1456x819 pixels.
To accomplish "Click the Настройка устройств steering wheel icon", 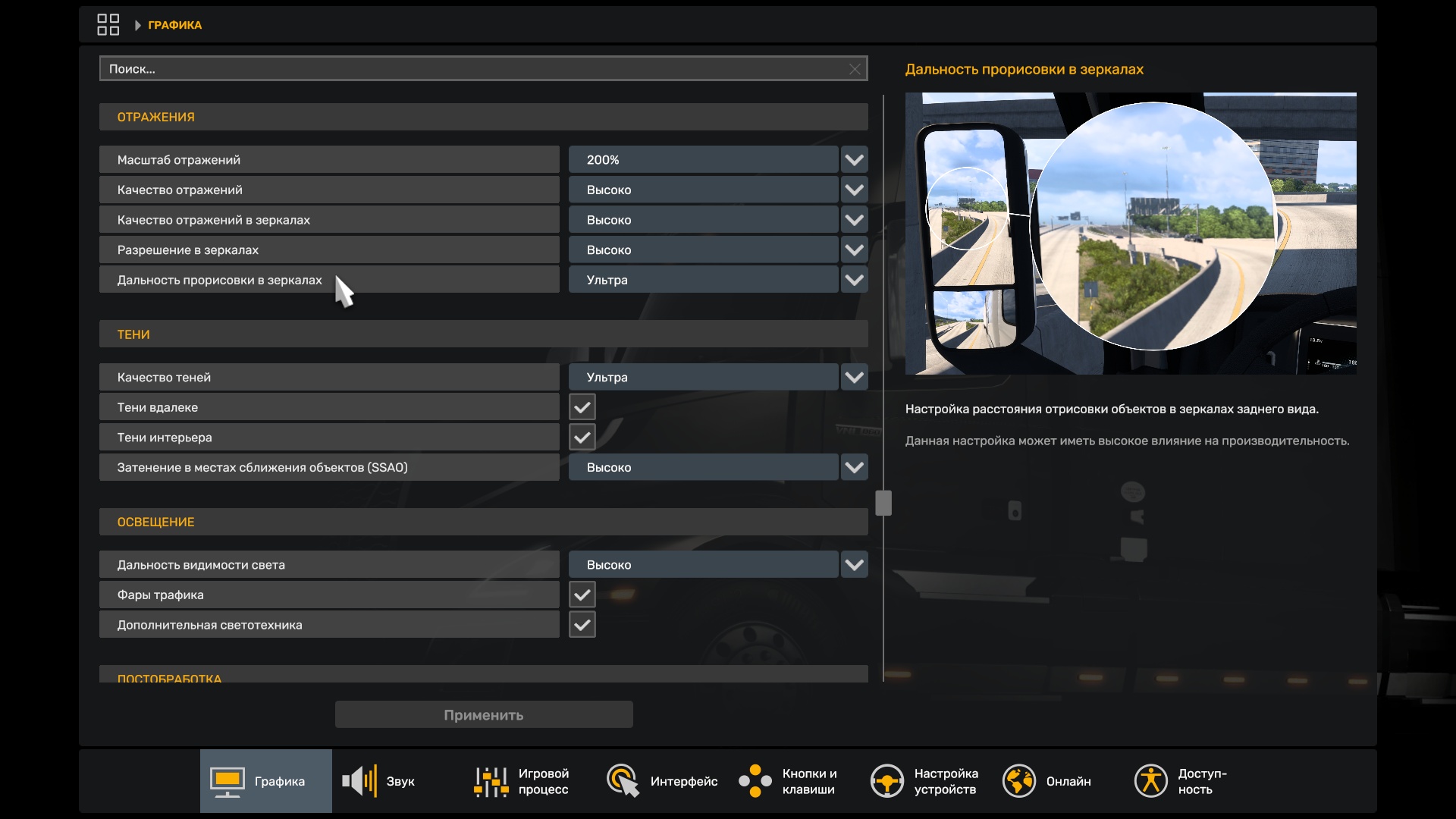I will (886, 781).
